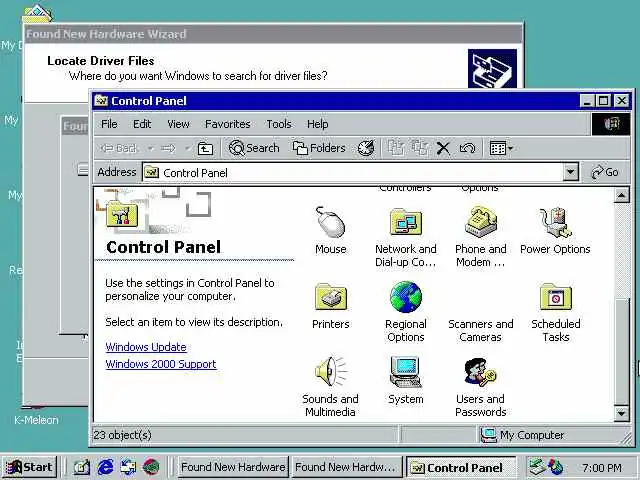Open the View menu
This screenshot has width=640, height=480.
tap(178, 124)
